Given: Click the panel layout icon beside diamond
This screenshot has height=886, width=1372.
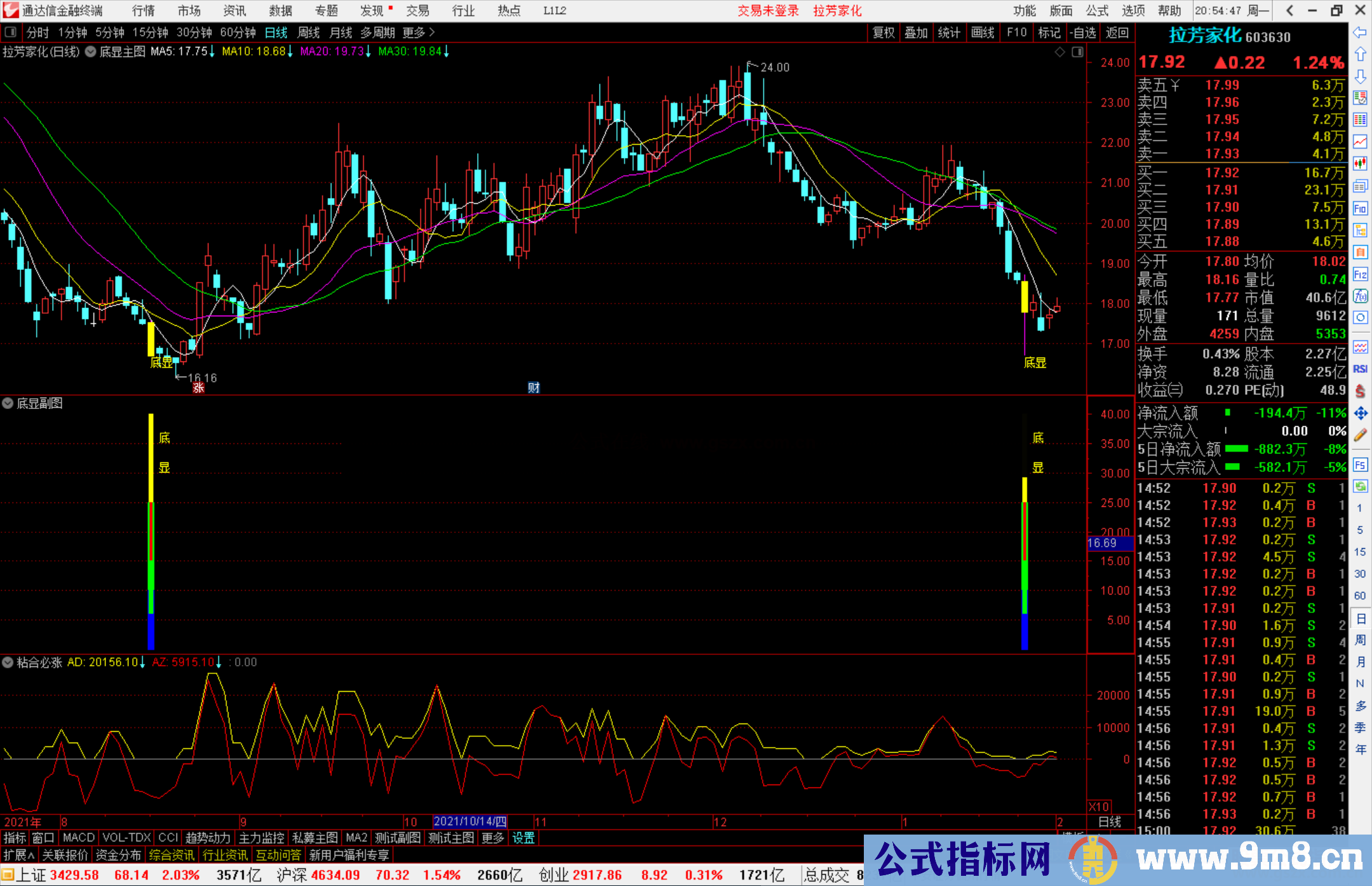Looking at the screenshot, I should [1078, 52].
